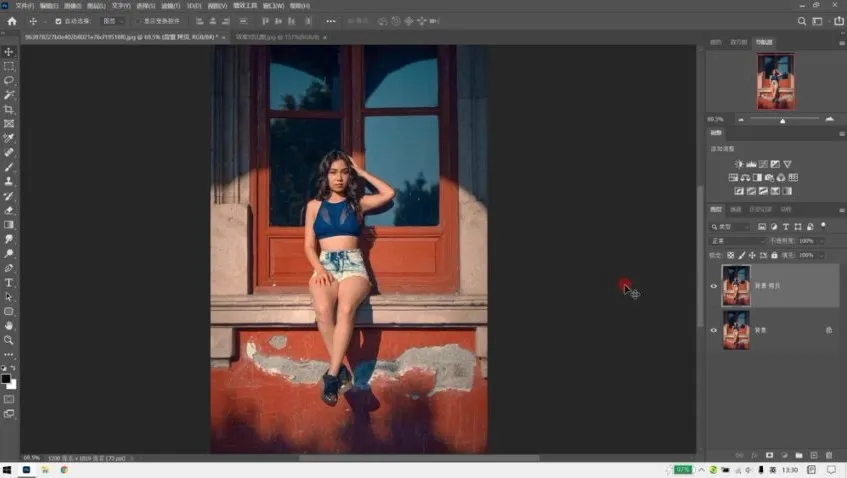Click the Home icon in options bar

(12, 21)
